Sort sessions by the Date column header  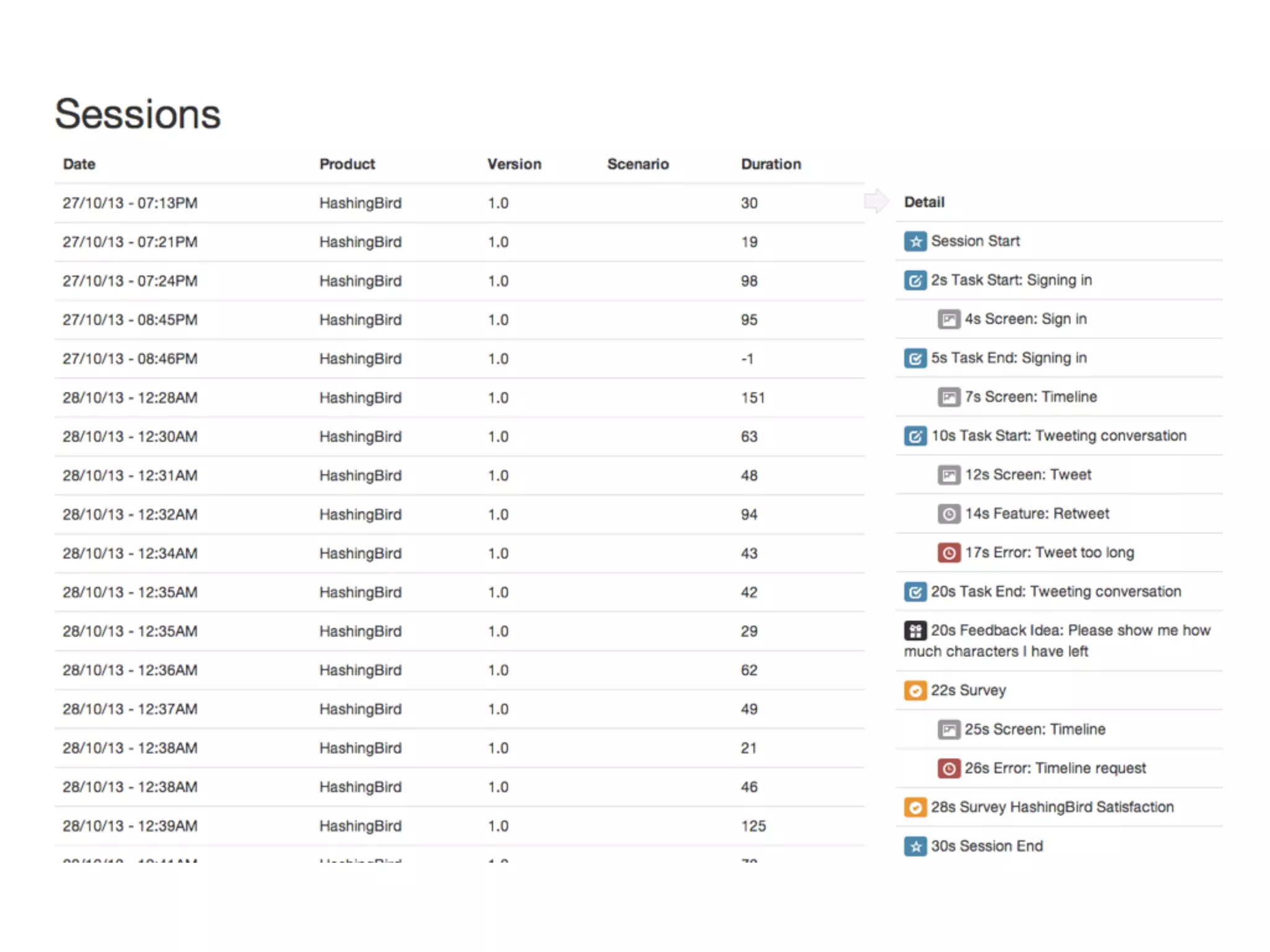[79, 164]
